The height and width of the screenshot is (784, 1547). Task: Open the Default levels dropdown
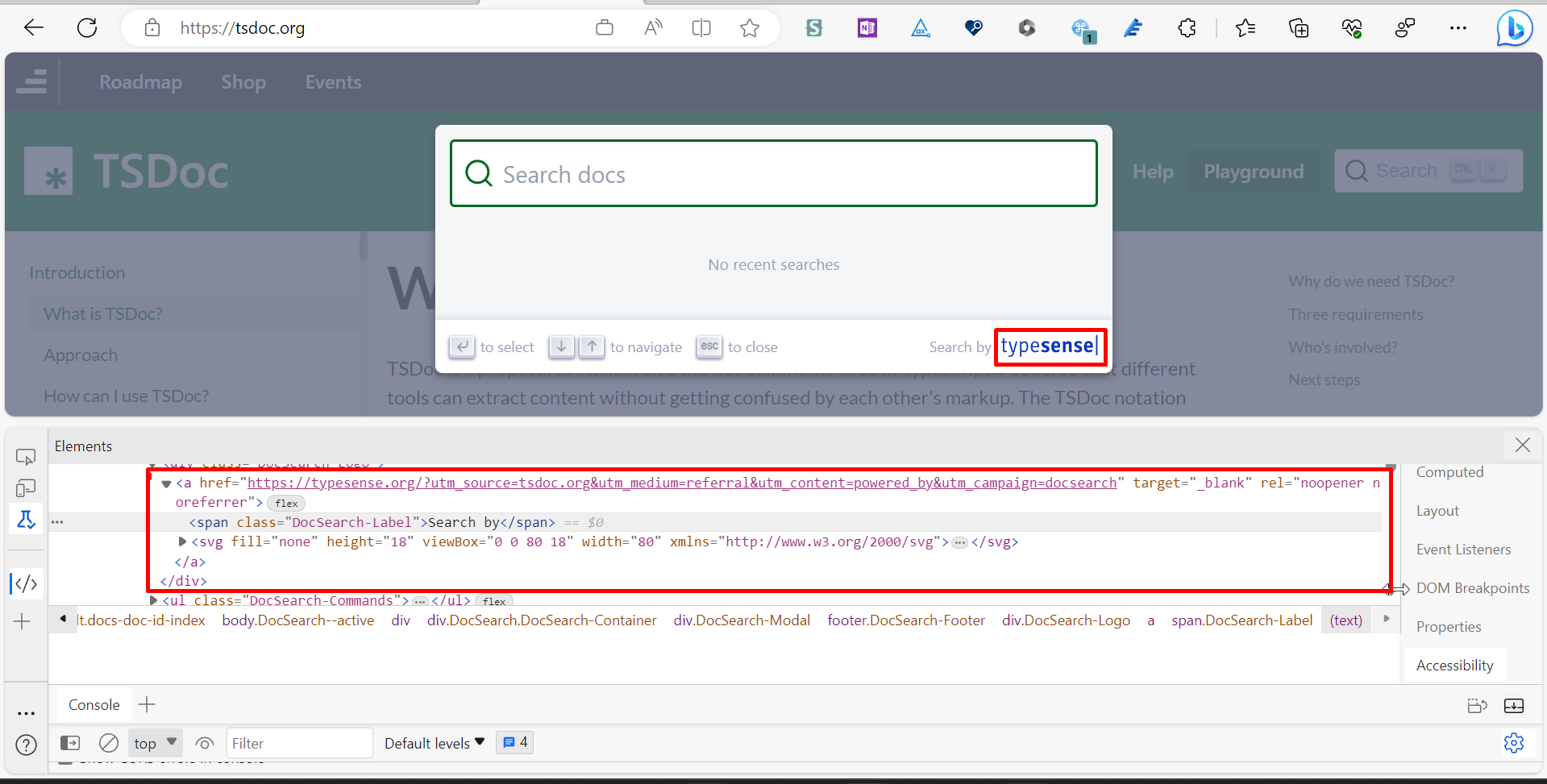click(433, 742)
